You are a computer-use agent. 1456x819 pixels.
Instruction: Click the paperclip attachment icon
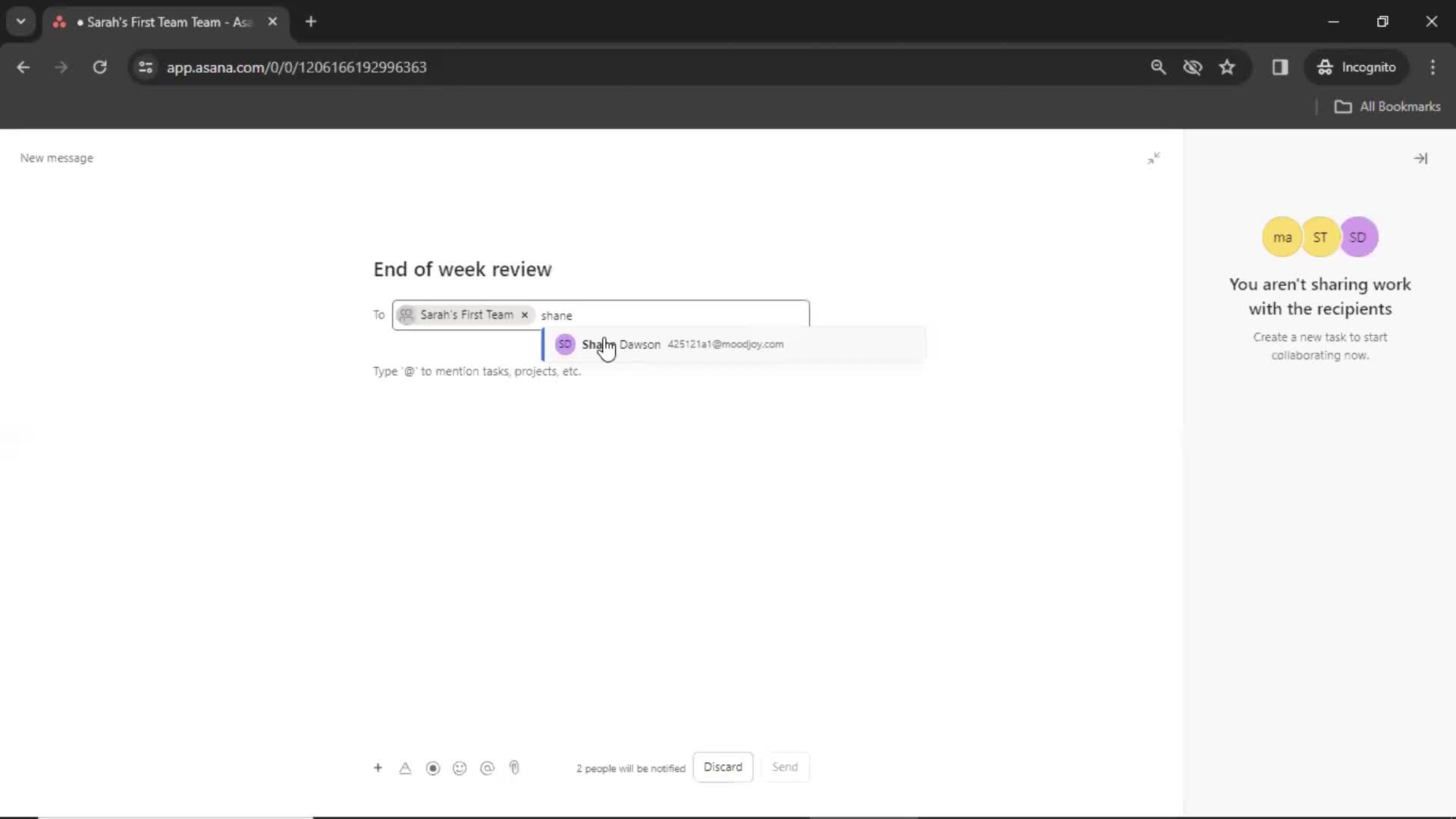pyautogui.click(x=514, y=768)
